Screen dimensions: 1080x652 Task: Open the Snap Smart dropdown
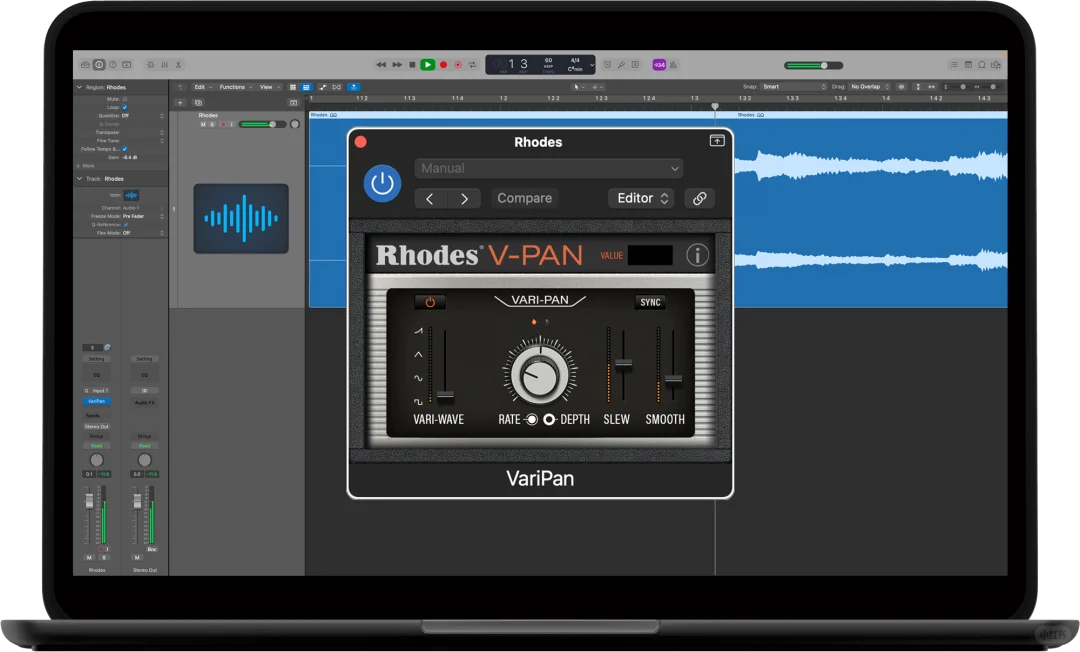tap(794, 87)
